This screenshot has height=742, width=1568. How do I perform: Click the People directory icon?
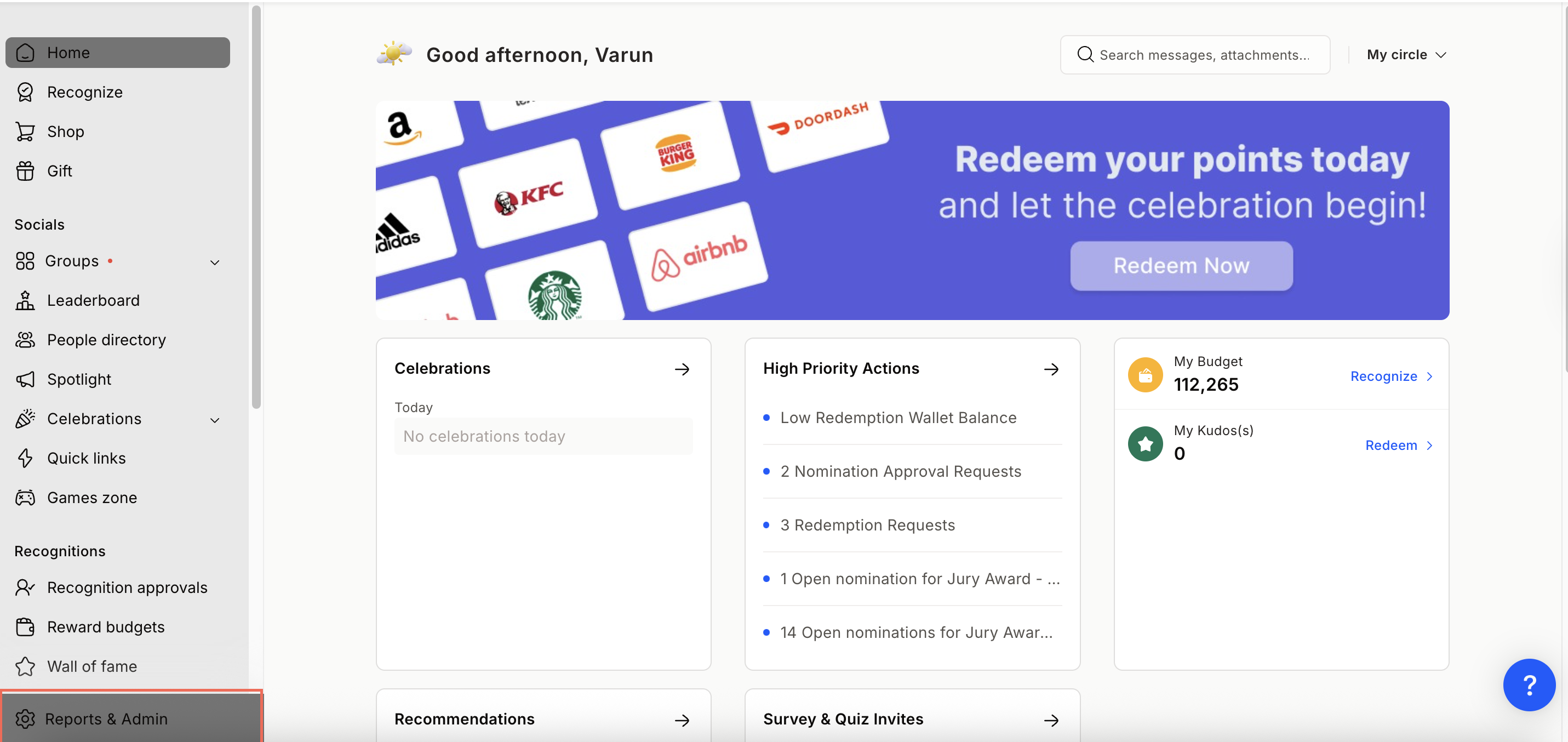click(x=25, y=340)
